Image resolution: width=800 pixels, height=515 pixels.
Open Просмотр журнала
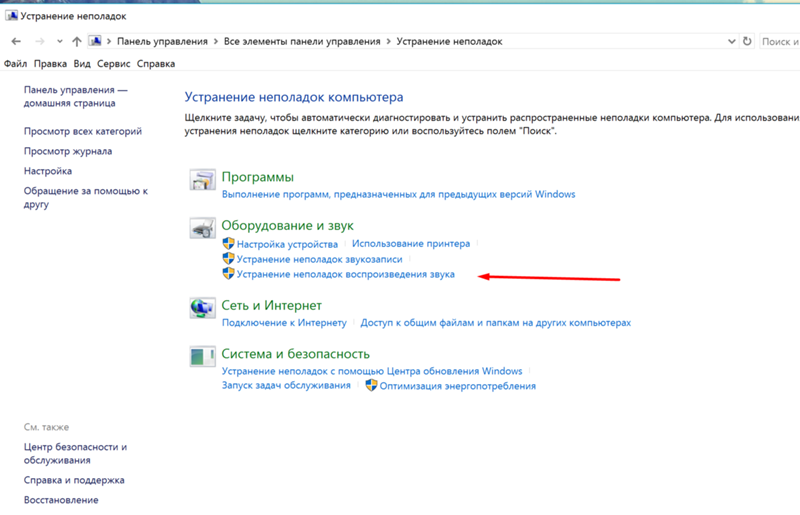tap(68, 151)
